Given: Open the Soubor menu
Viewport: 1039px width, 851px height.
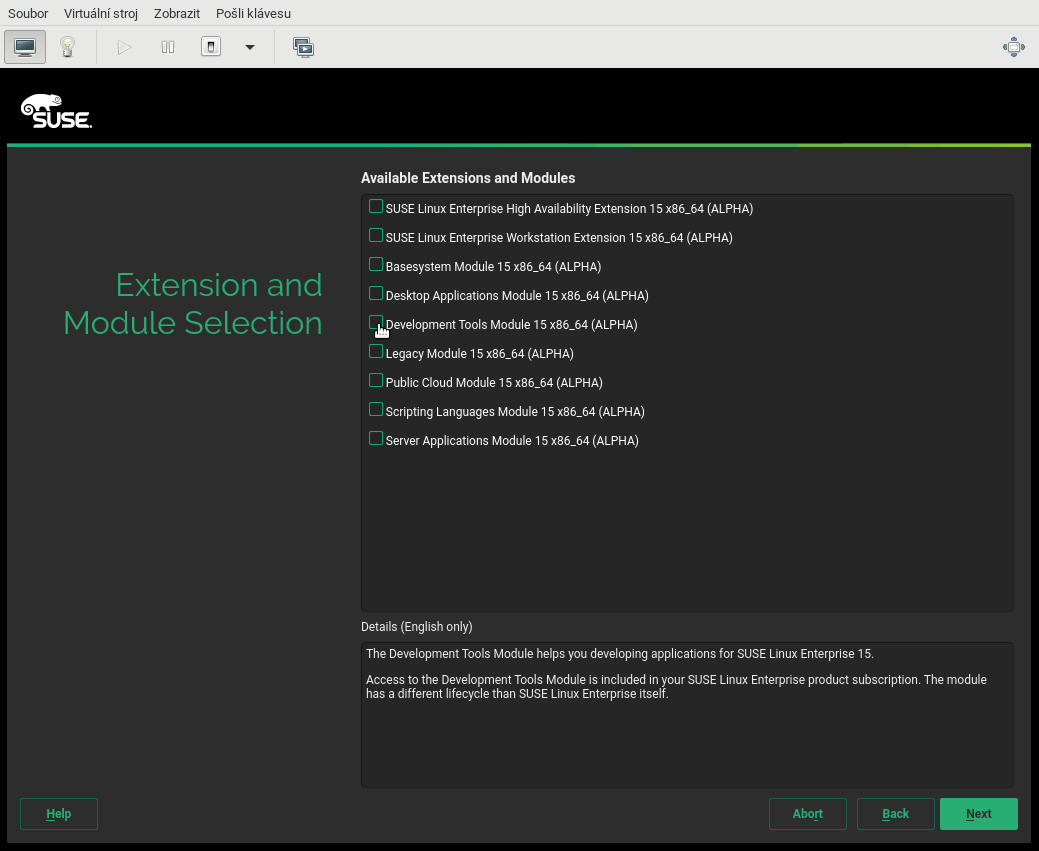Looking at the screenshot, I should [28, 13].
